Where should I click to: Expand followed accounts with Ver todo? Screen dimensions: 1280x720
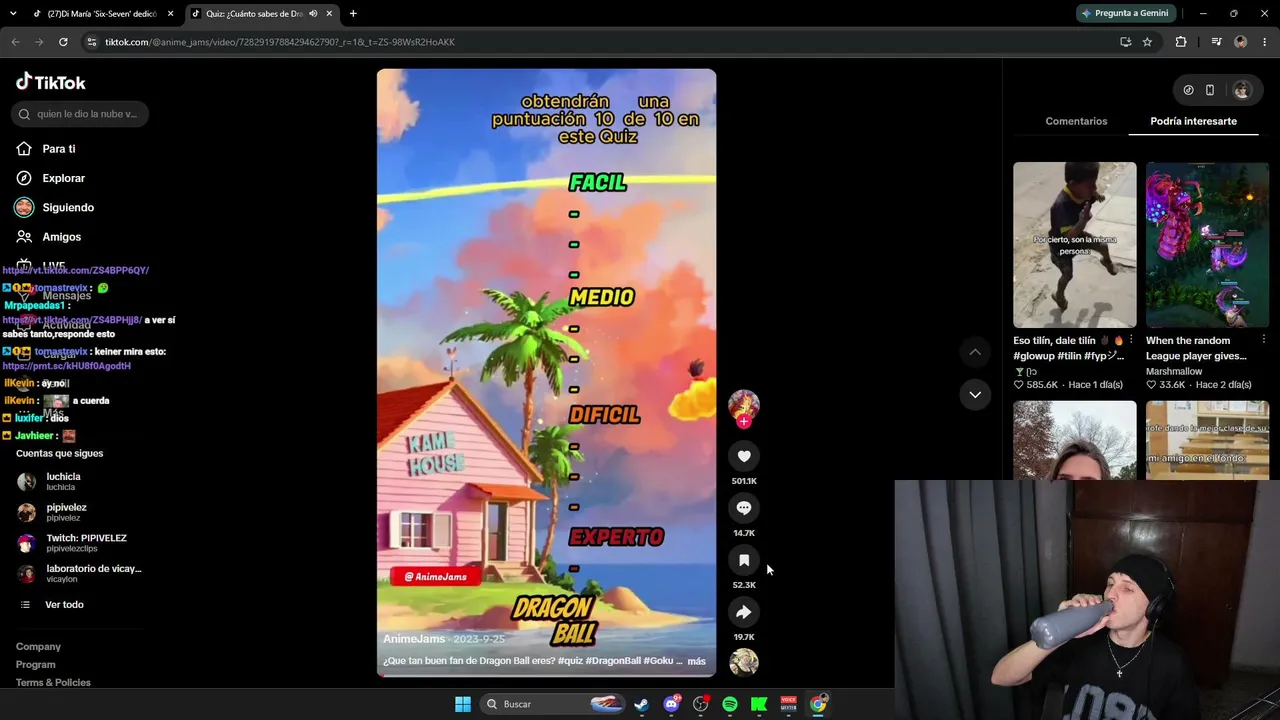click(x=64, y=605)
